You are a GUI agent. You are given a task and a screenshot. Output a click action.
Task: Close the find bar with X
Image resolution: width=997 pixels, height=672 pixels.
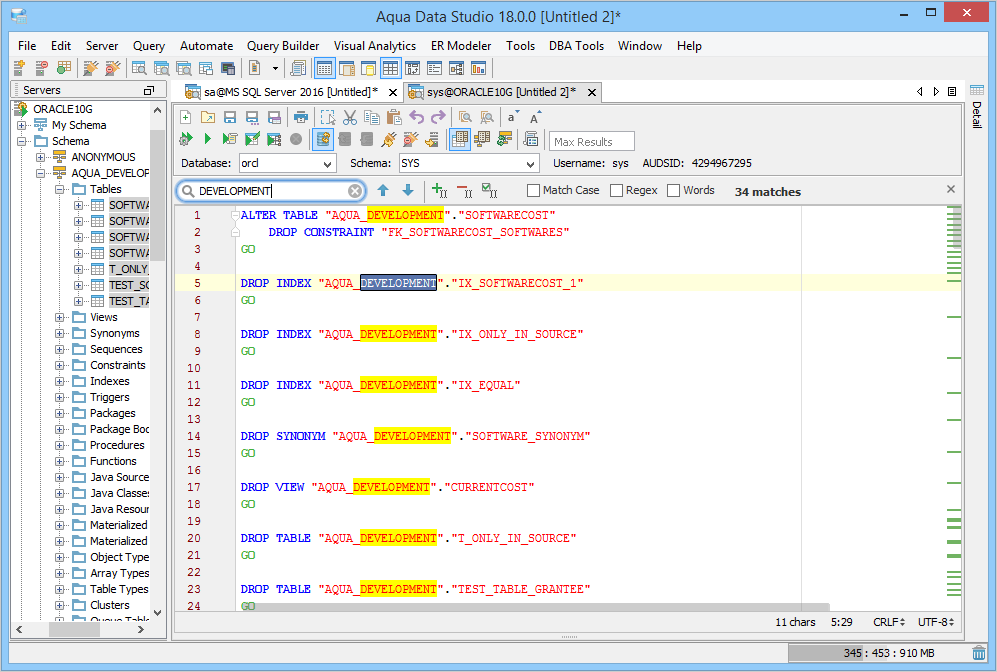pyautogui.click(x=951, y=189)
